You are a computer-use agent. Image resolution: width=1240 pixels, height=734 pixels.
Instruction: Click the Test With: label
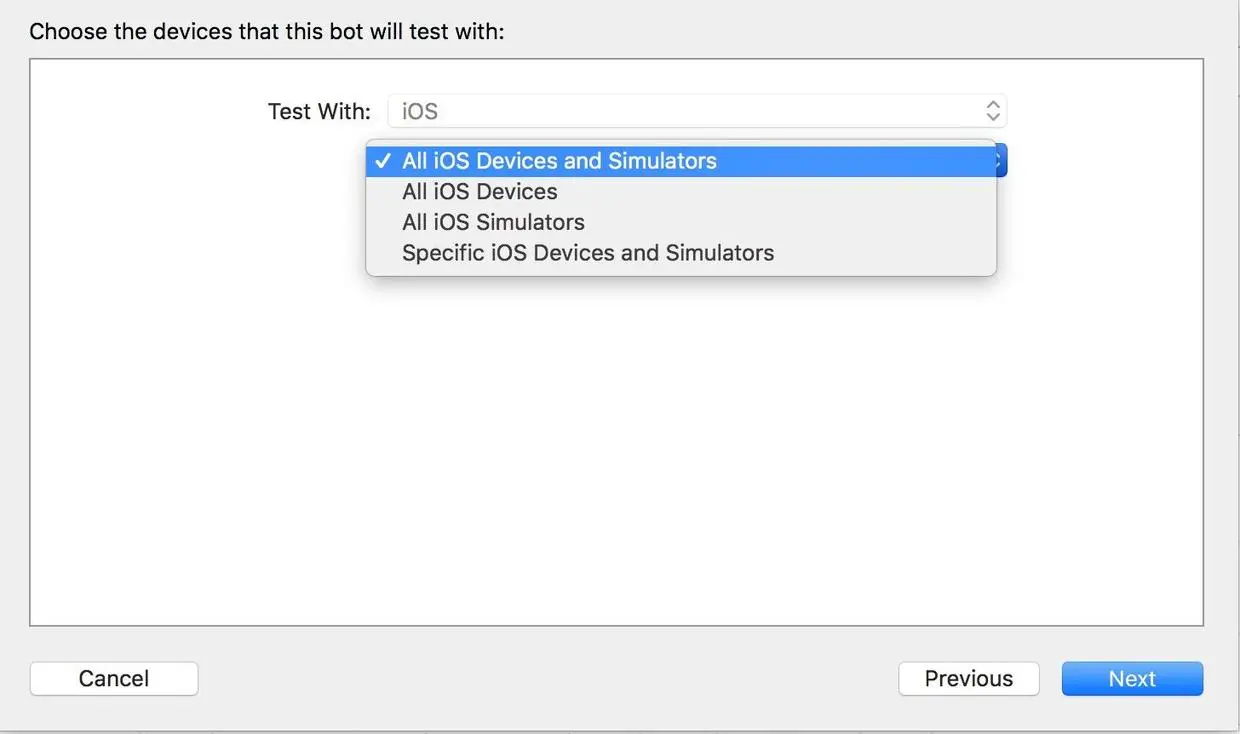(319, 111)
